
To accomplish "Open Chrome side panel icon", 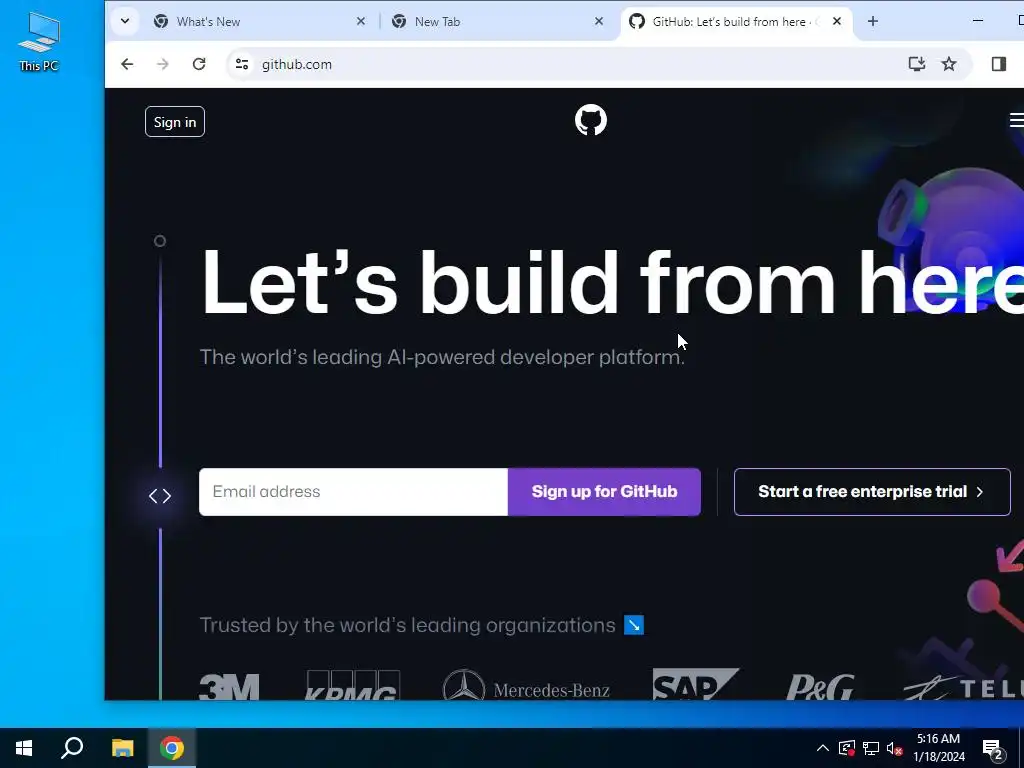I will pyautogui.click(x=999, y=64).
